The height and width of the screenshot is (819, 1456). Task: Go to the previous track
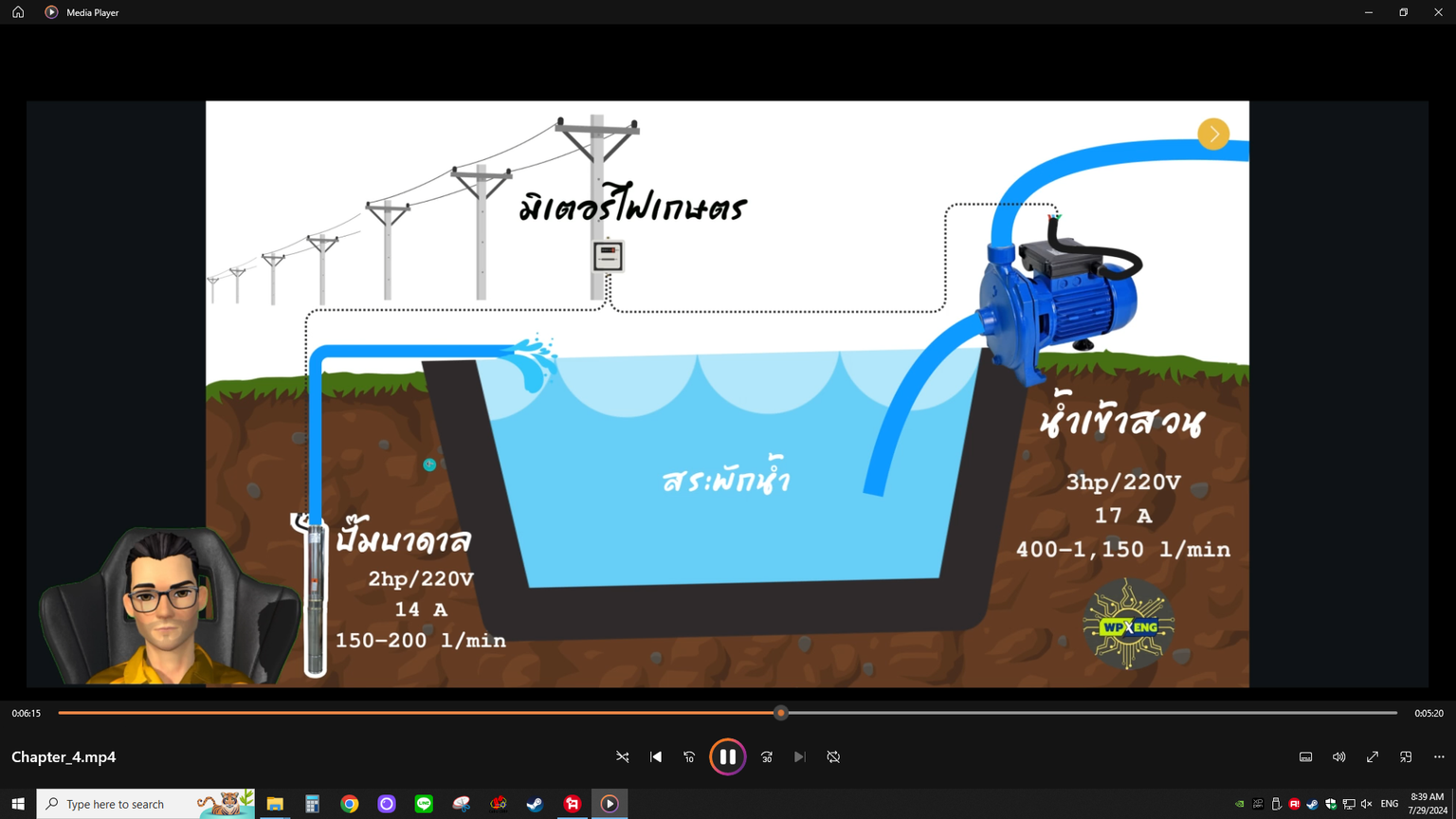[x=656, y=756]
